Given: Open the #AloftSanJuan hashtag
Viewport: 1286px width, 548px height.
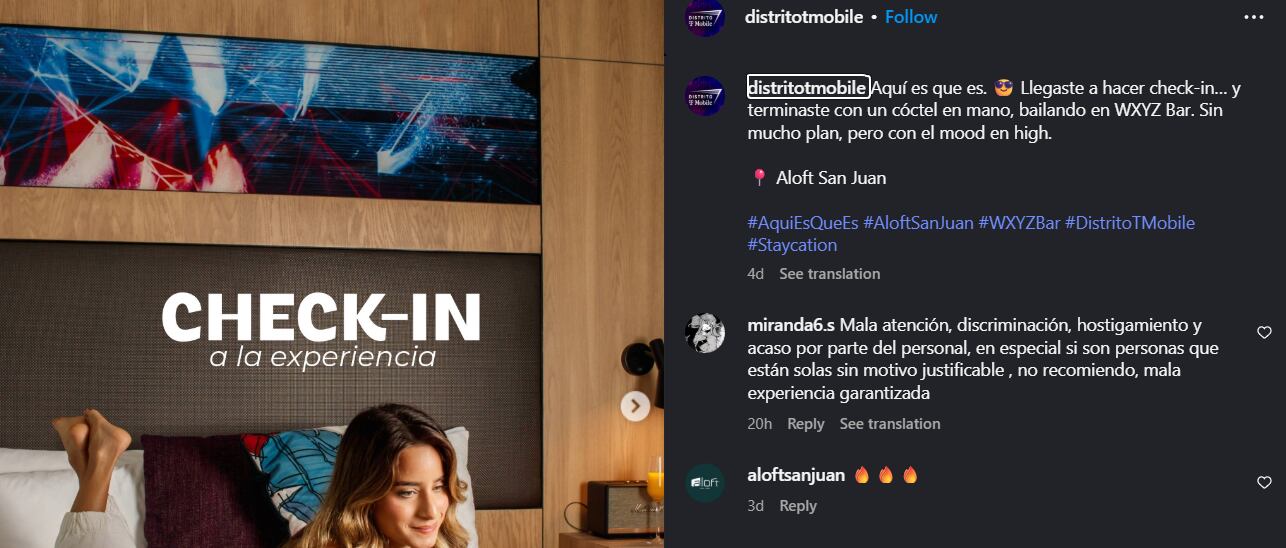Looking at the screenshot, I should click(918, 223).
